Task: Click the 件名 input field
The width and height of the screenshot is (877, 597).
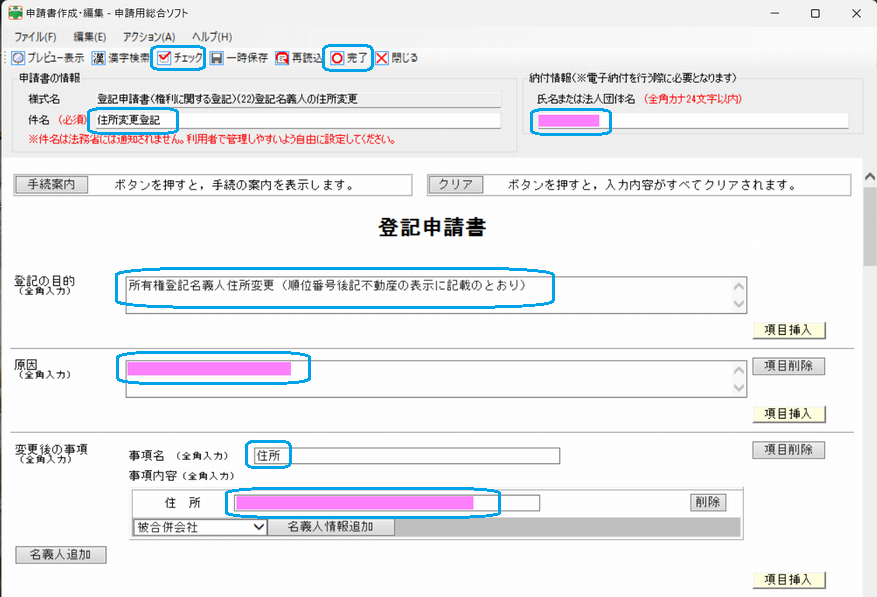Action: [x=296, y=120]
